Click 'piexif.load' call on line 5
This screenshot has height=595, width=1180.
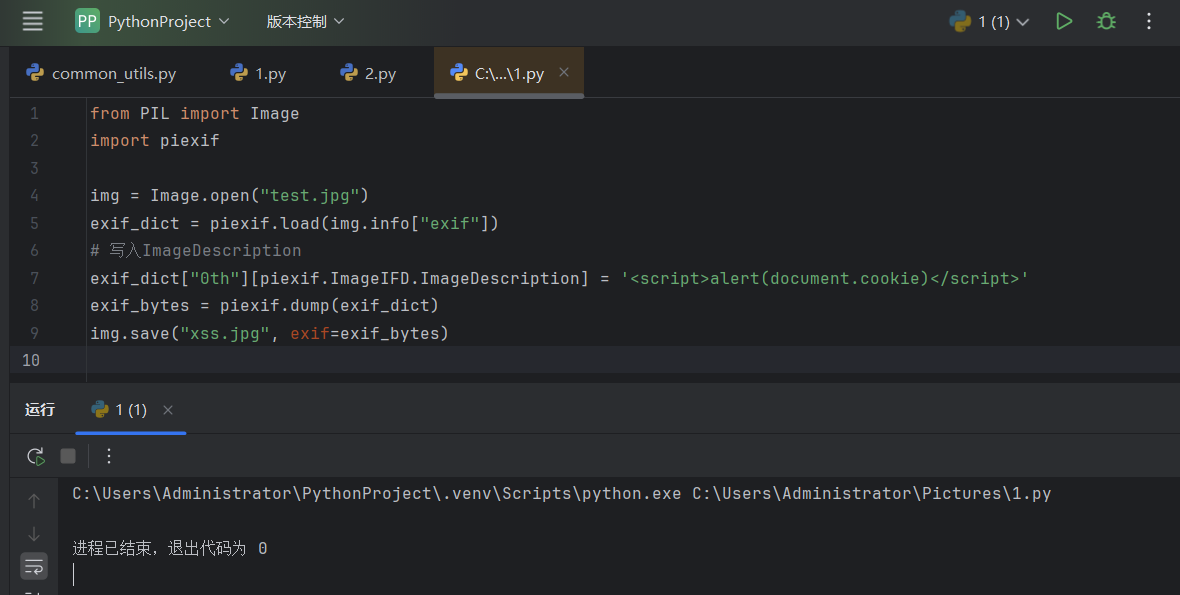point(265,223)
